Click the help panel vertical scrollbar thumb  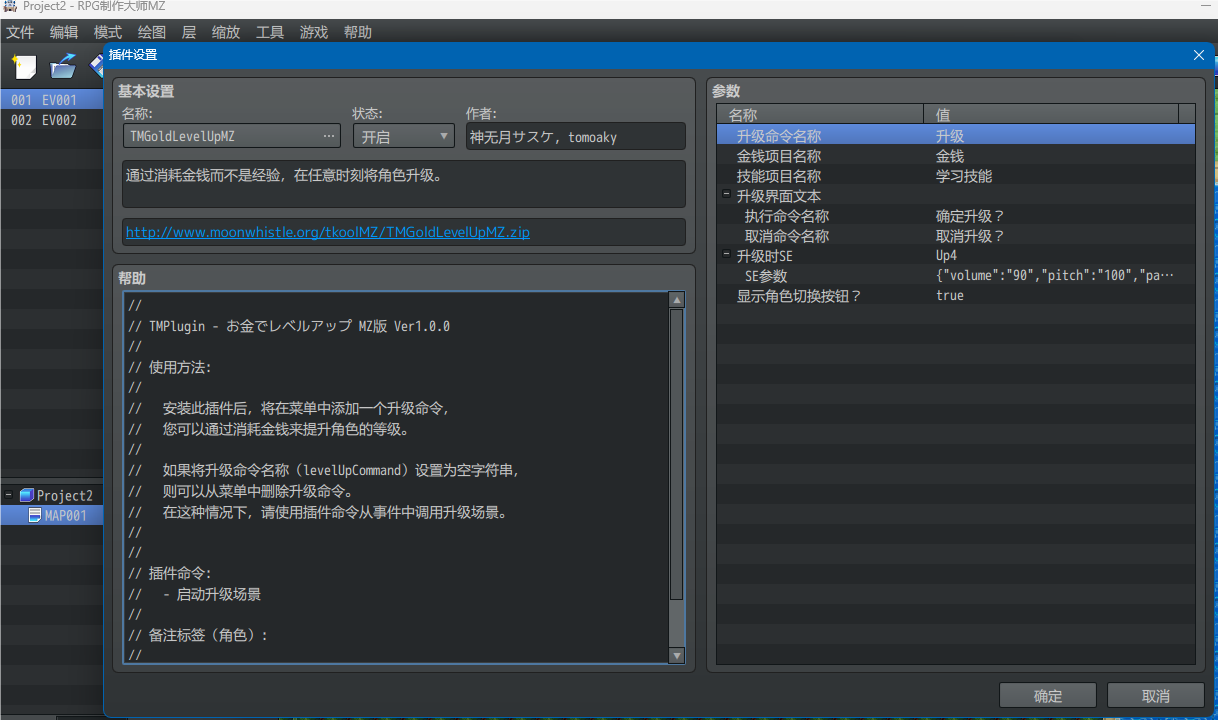677,453
